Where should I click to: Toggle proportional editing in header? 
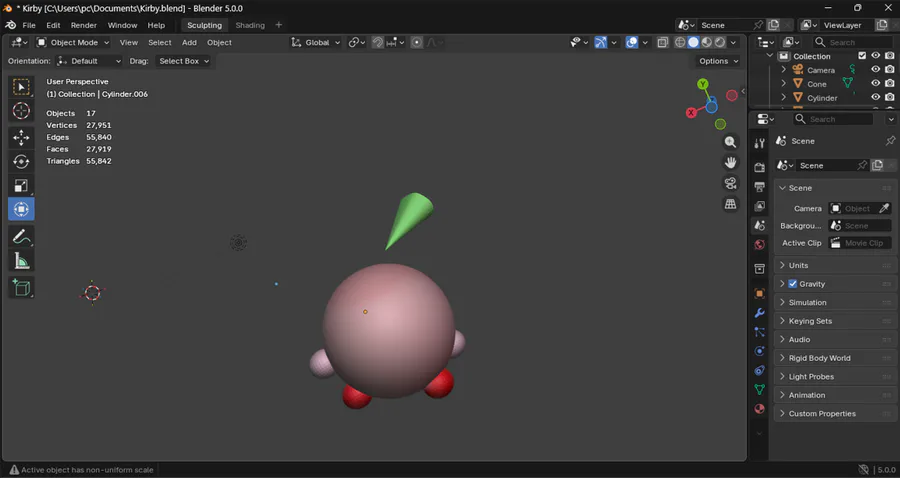[x=417, y=42]
